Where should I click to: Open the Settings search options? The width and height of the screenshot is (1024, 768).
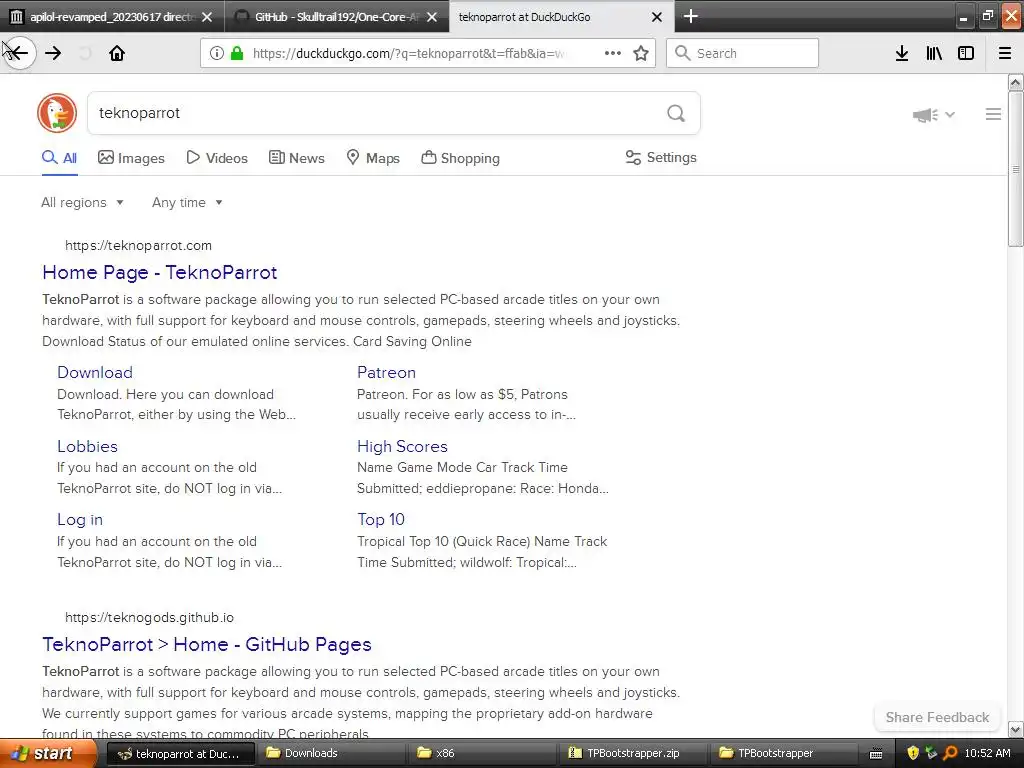tap(661, 157)
